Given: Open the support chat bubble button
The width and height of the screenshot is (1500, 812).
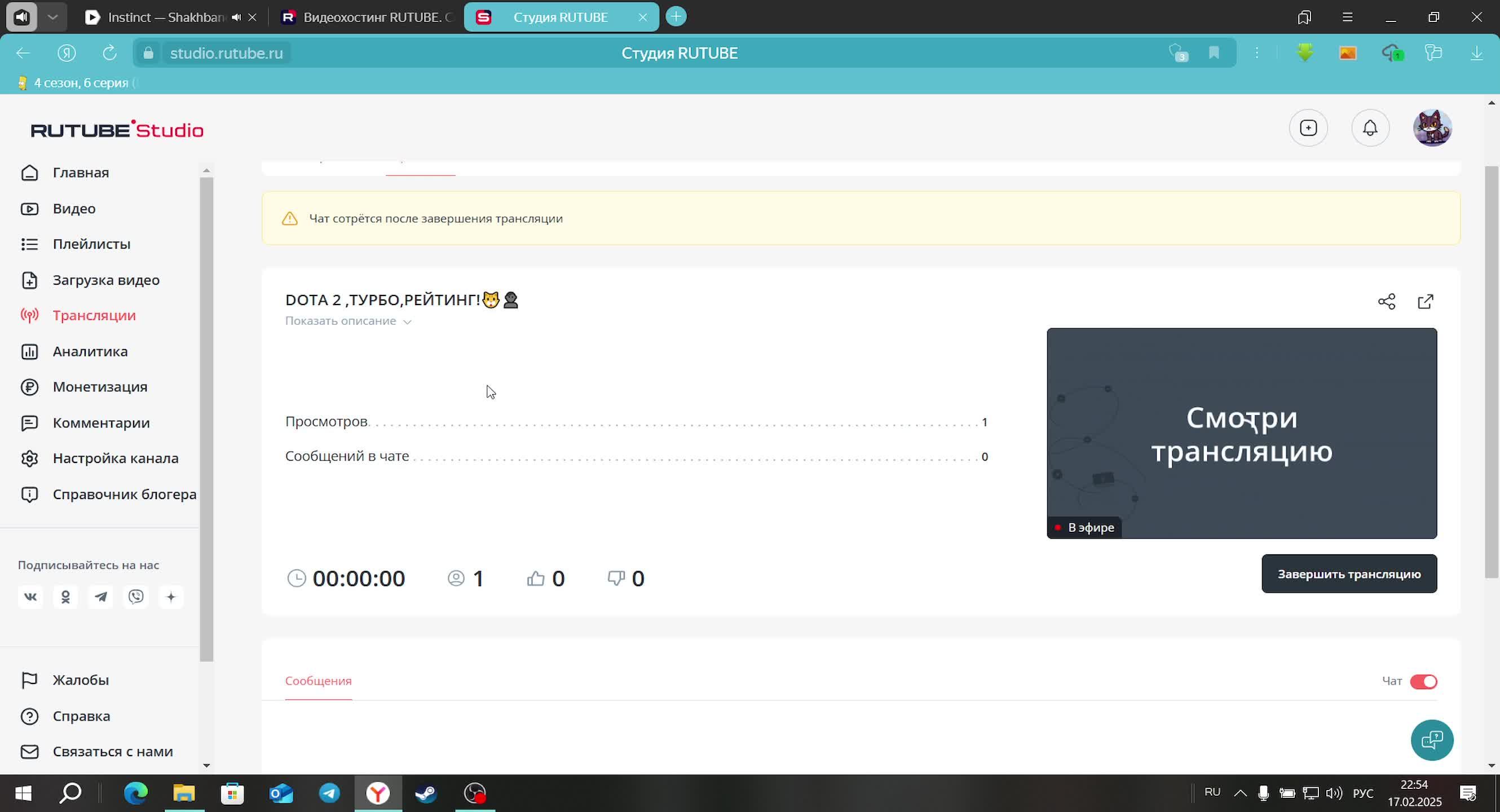Looking at the screenshot, I should coord(1432,740).
